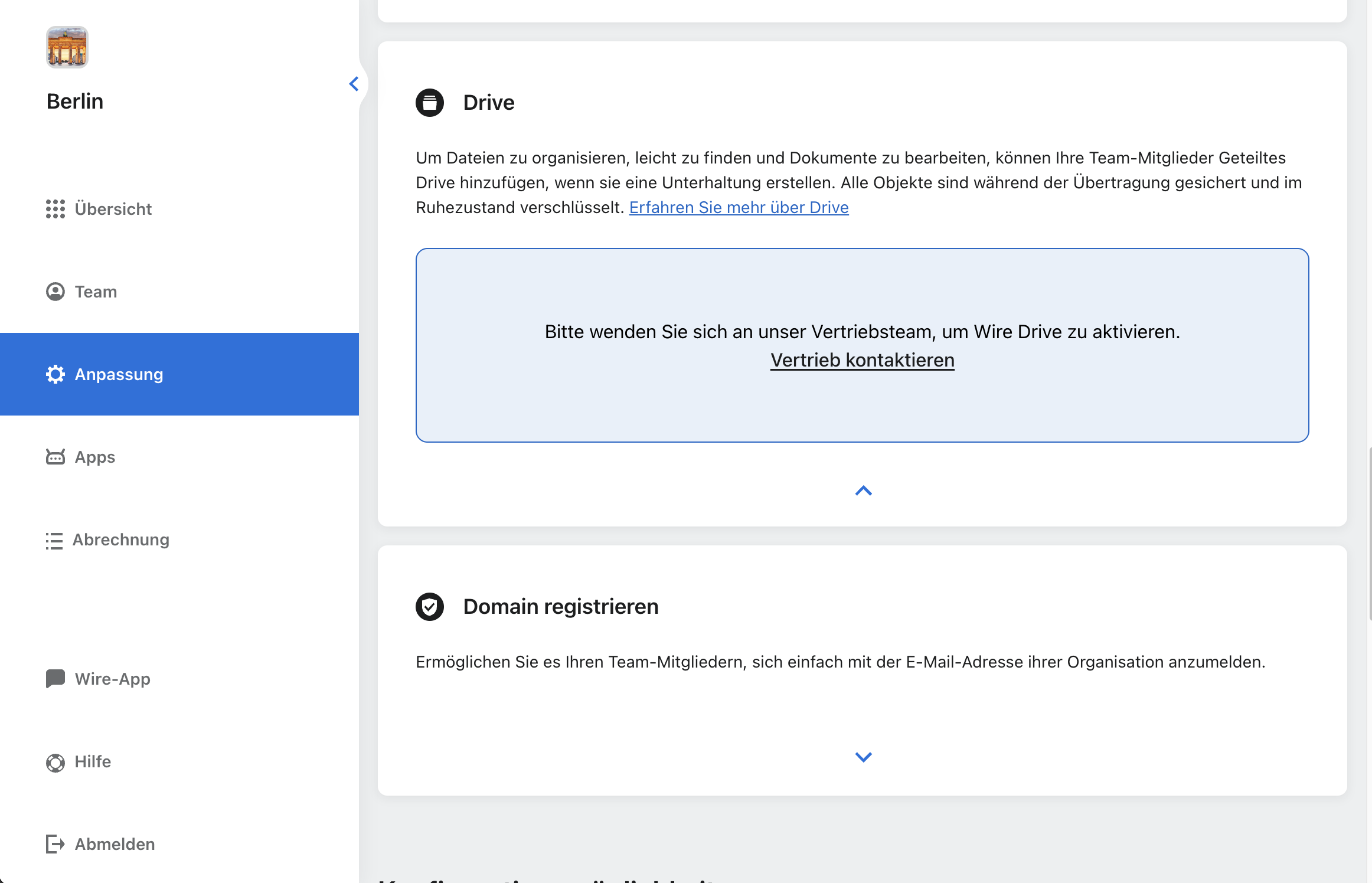Open the Abrechnung billing page
The image size is (1372, 883).
(x=179, y=539)
